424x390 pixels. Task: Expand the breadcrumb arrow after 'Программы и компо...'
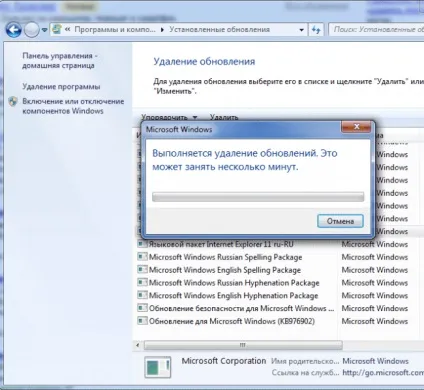(x=162, y=30)
